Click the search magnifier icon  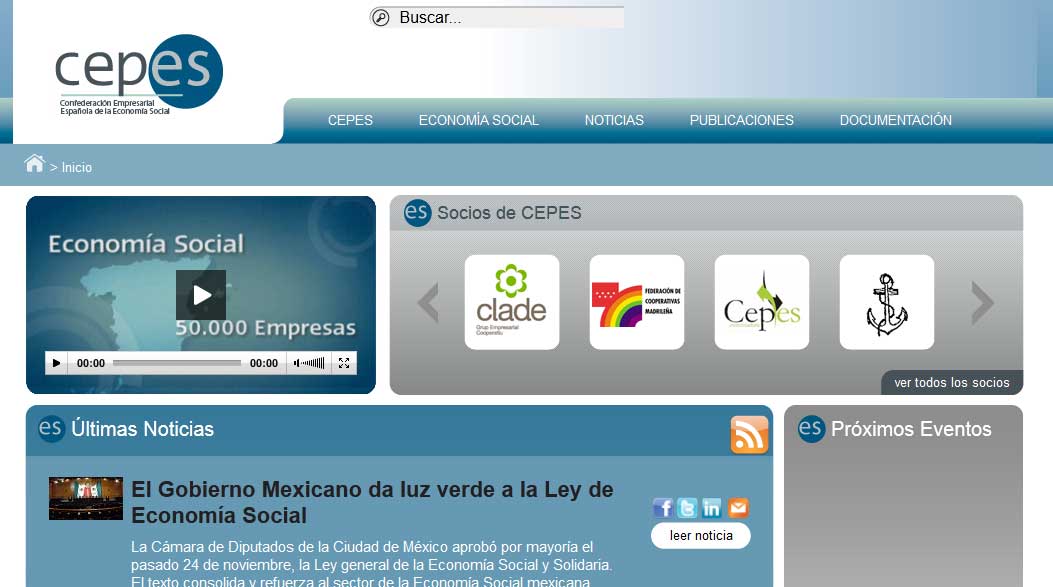[381, 18]
